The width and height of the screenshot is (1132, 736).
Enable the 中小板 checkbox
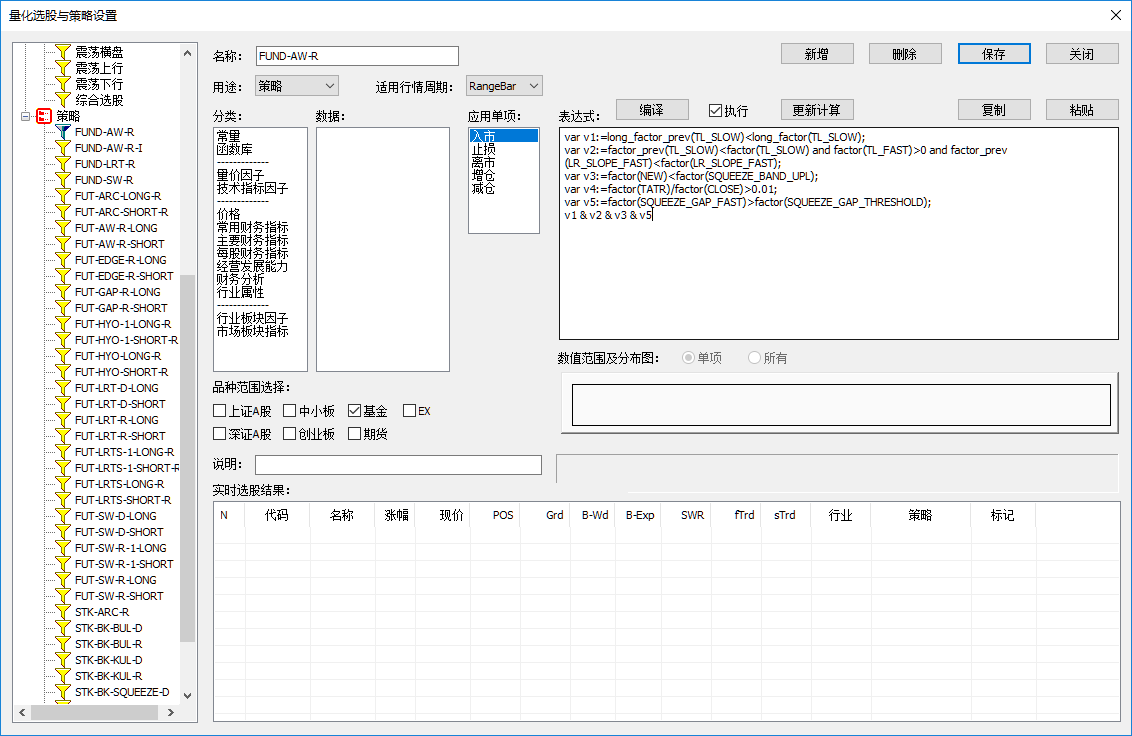pos(289,411)
